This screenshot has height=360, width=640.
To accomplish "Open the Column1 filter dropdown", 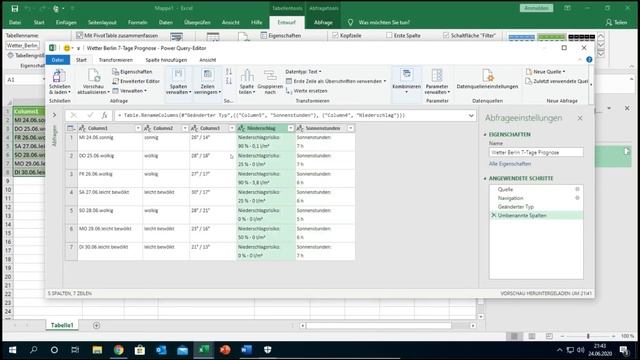I will [x=138, y=128].
